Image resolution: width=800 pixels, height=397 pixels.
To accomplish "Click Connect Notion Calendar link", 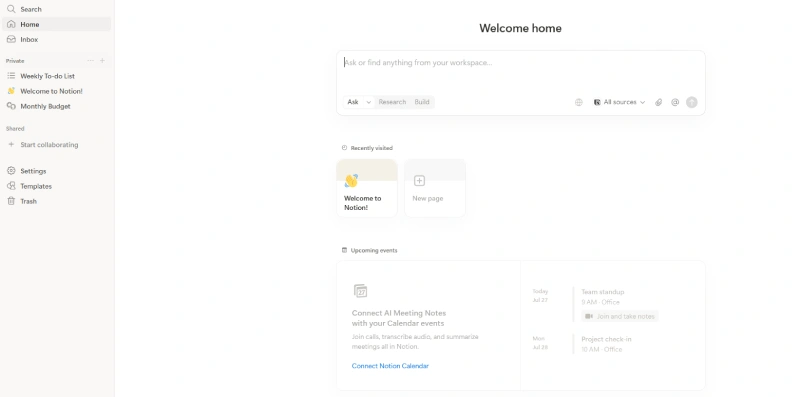I will point(390,366).
